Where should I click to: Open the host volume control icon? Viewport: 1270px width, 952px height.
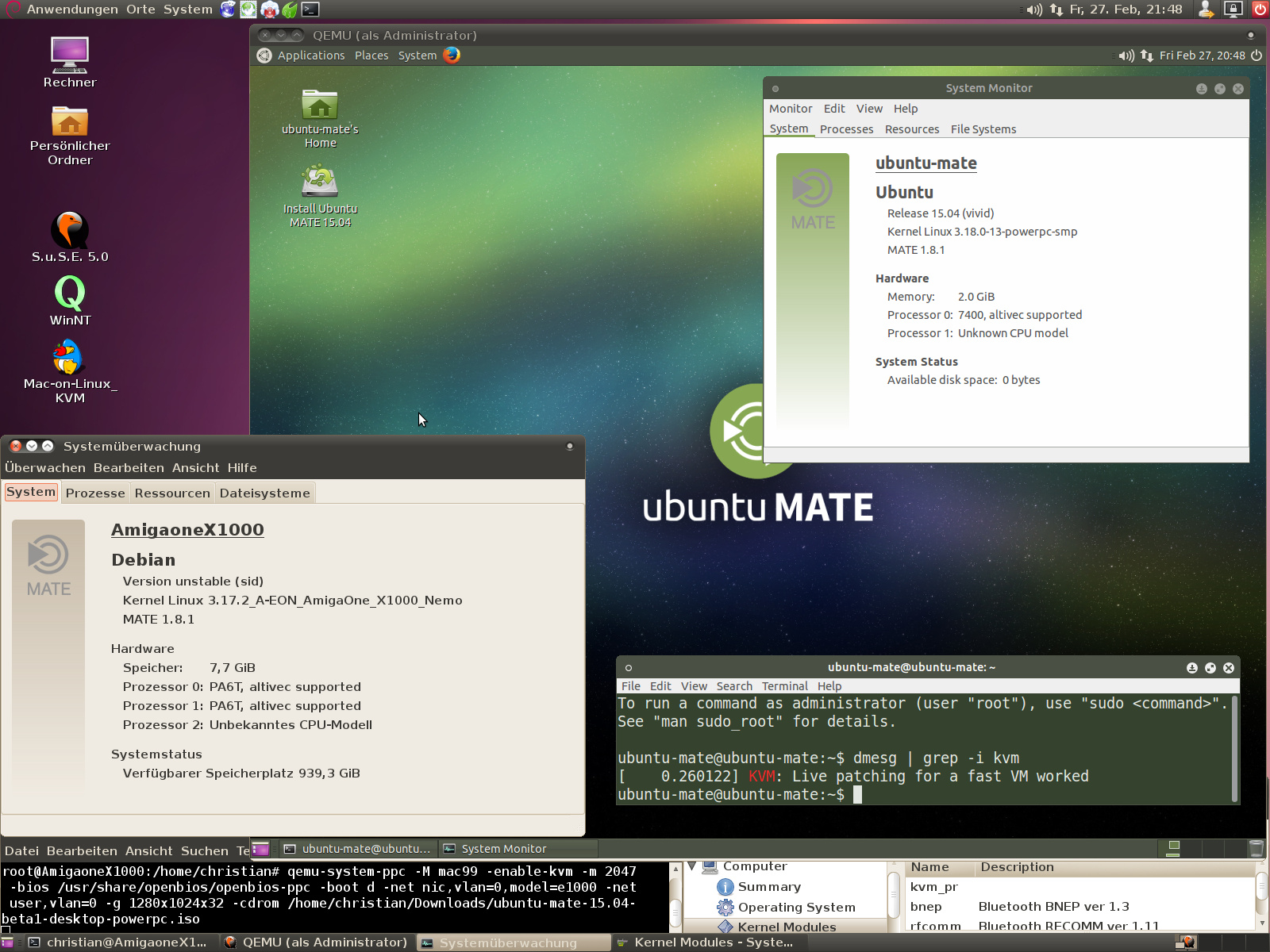1033,10
